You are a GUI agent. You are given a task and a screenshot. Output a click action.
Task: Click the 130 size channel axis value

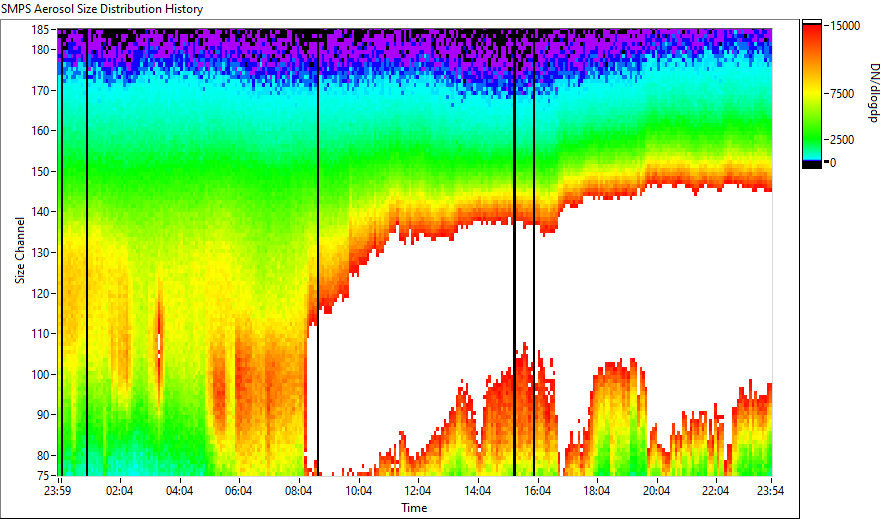(x=41, y=252)
